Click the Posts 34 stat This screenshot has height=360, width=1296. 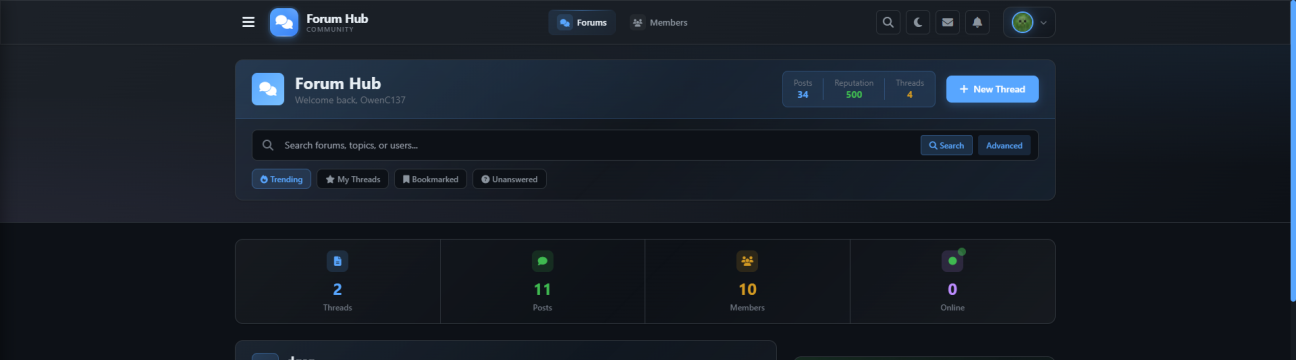coord(803,89)
